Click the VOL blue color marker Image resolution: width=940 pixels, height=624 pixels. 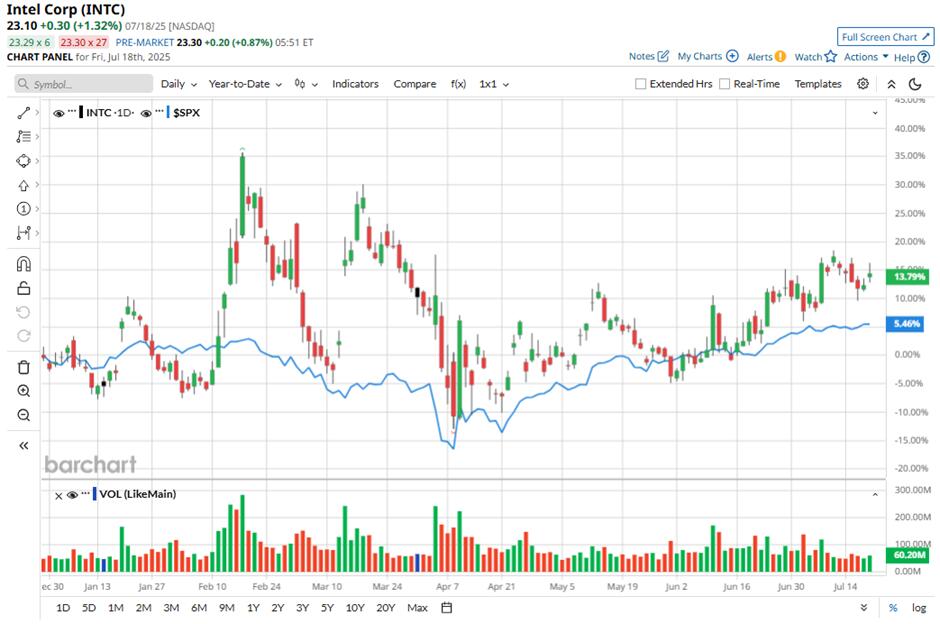[94, 495]
